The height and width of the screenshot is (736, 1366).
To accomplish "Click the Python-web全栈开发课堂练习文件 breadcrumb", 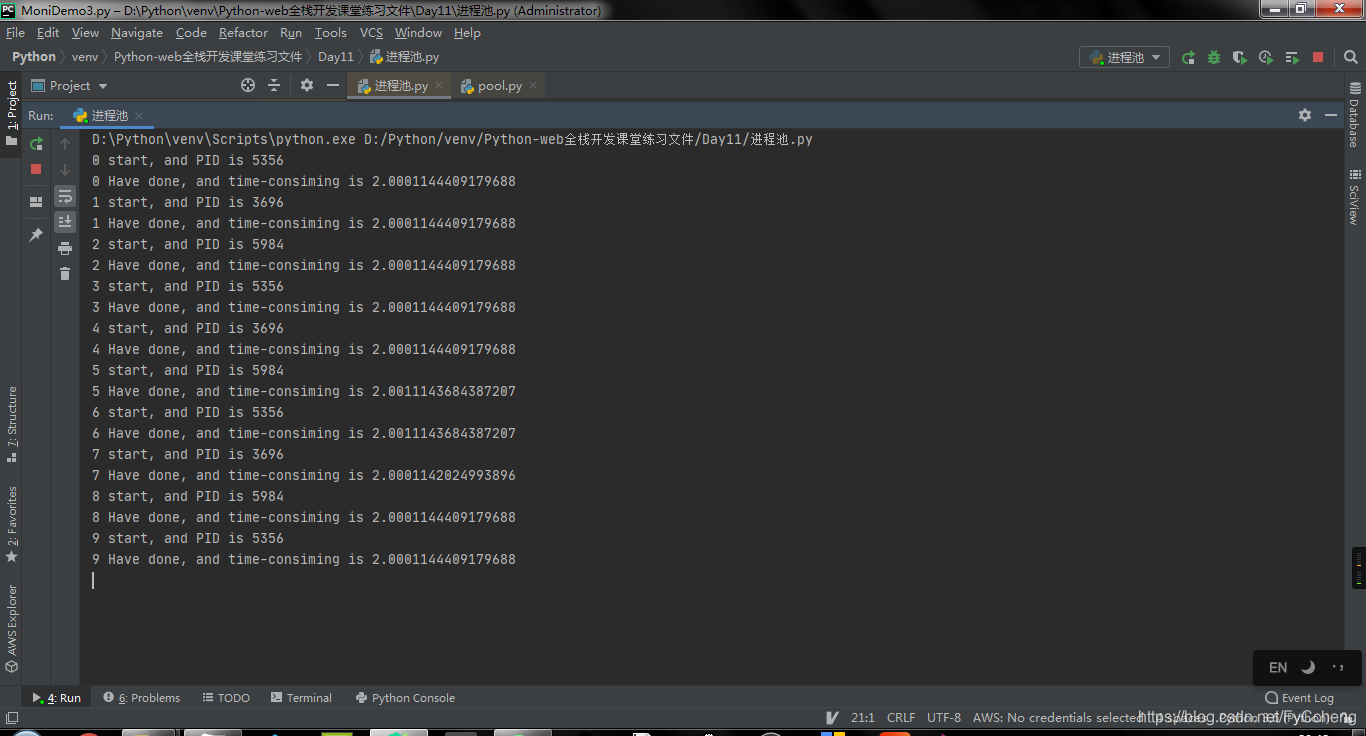I will coord(208,57).
